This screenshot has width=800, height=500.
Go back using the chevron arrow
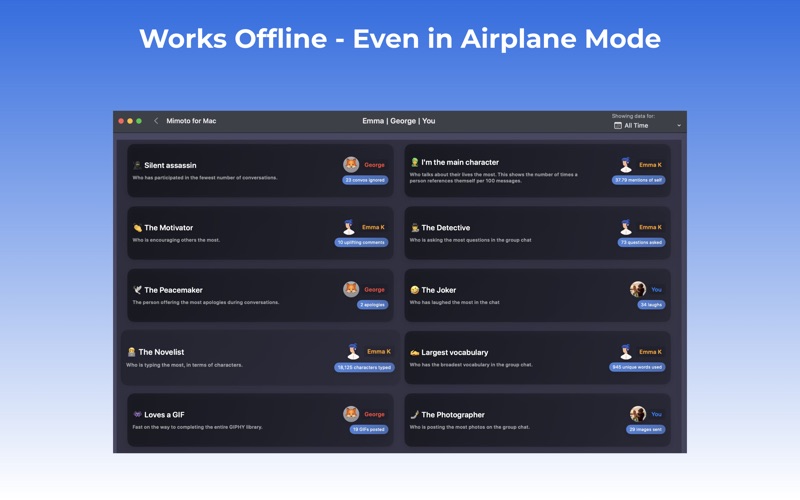156,121
